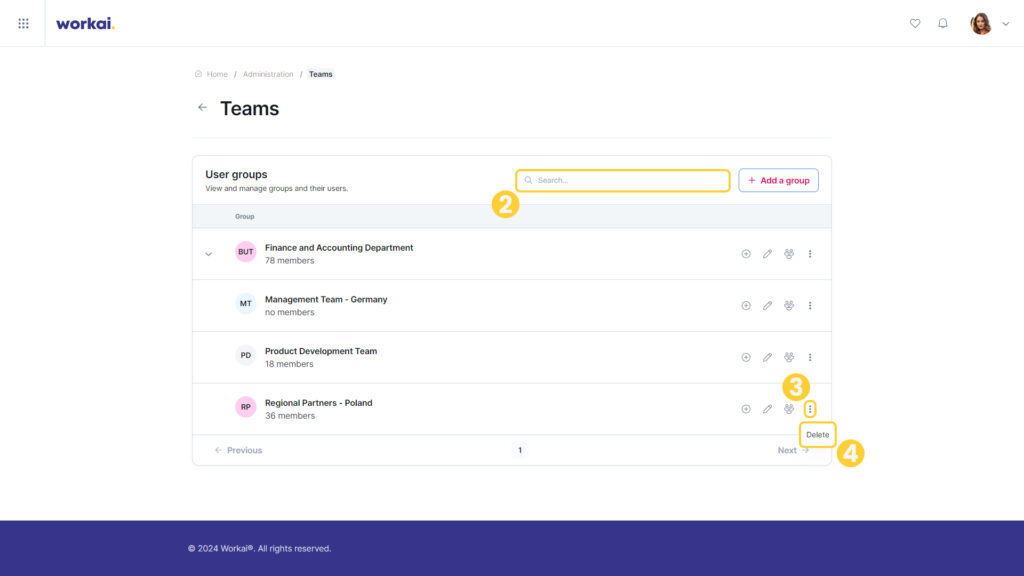
Task: Open user profile dropdown arrow
Action: [x=1006, y=24]
